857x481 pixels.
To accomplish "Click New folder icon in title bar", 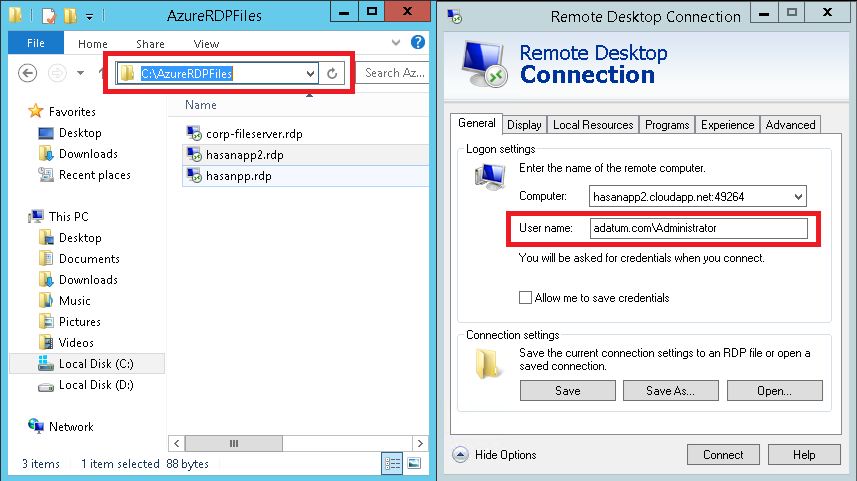I will 71,15.
